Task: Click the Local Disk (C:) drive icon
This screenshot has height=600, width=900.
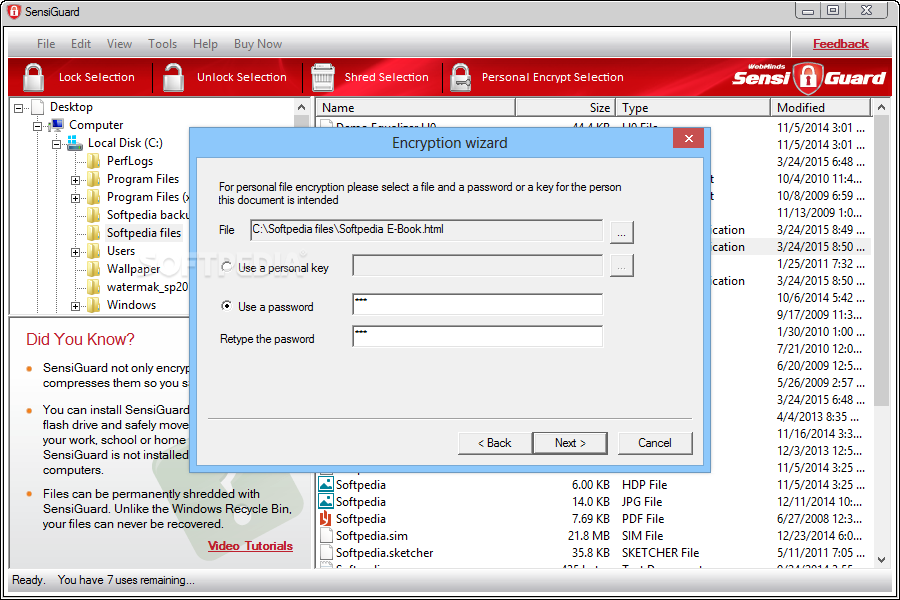Action: coord(75,143)
